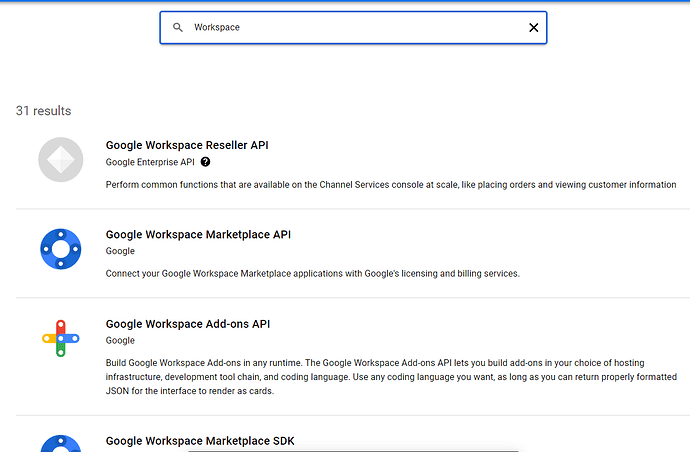Image resolution: width=690 pixels, height=452 pixels.
Task: Select the Google Enterprise API label
Action: (150, 162)
